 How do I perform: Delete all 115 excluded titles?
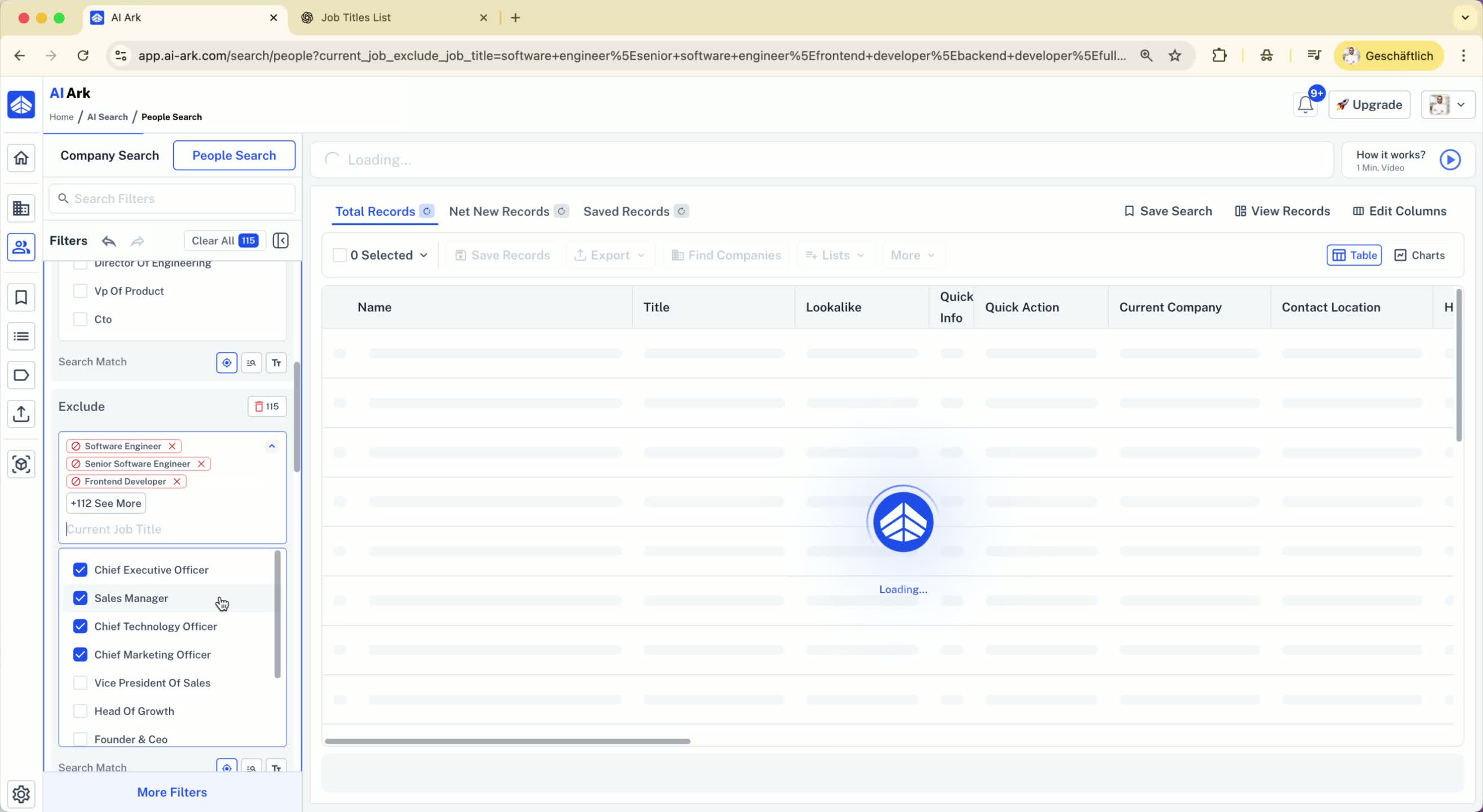click(x=267, y=407)
